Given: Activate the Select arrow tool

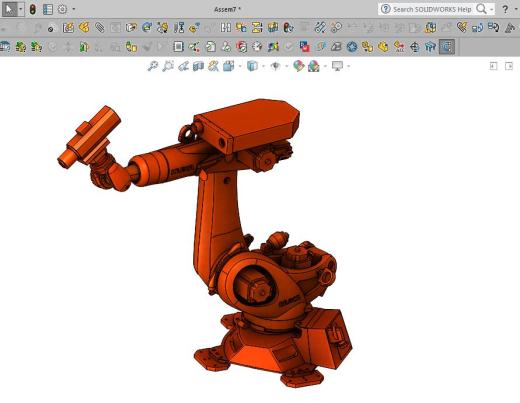Looking at the screenshot, I should click(9, 9).
